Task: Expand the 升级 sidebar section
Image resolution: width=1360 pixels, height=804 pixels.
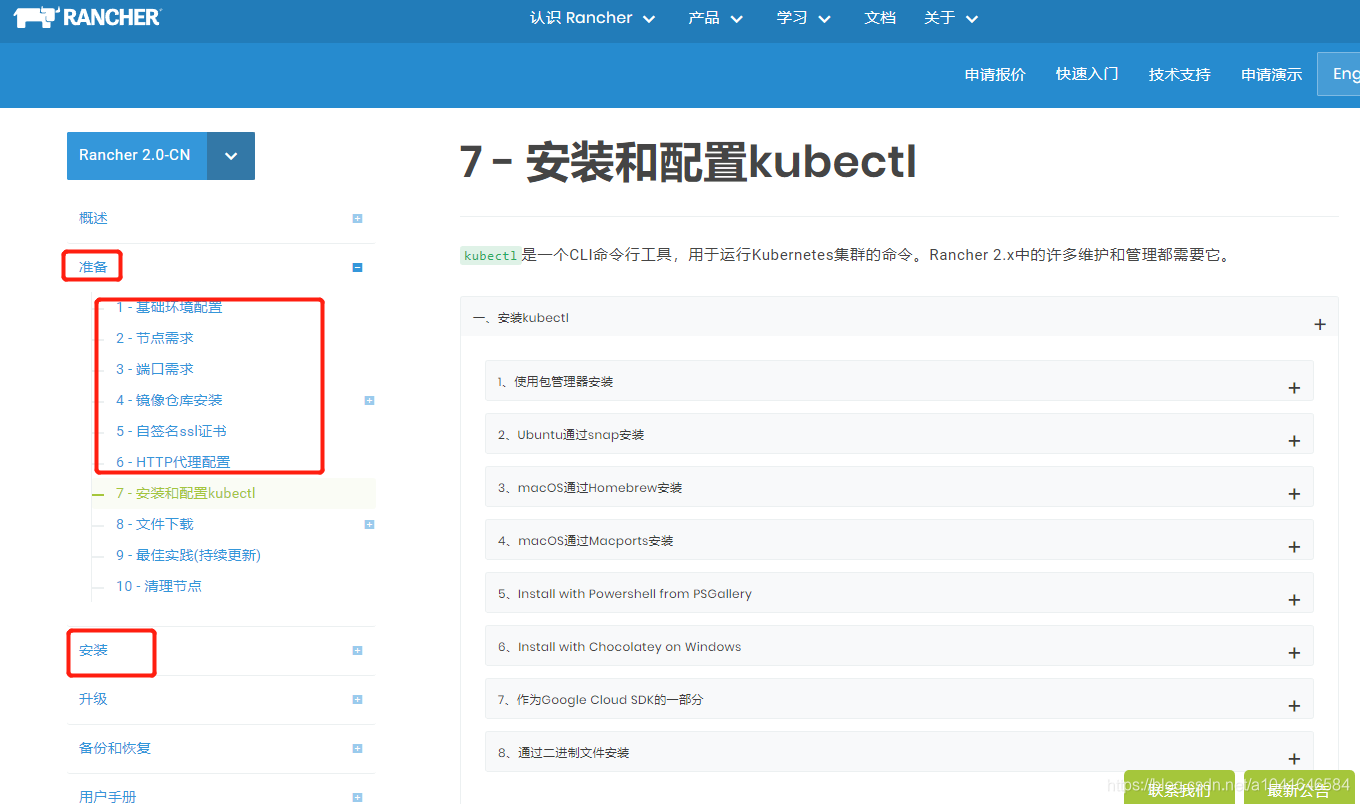Action: (x=357, y=699)
